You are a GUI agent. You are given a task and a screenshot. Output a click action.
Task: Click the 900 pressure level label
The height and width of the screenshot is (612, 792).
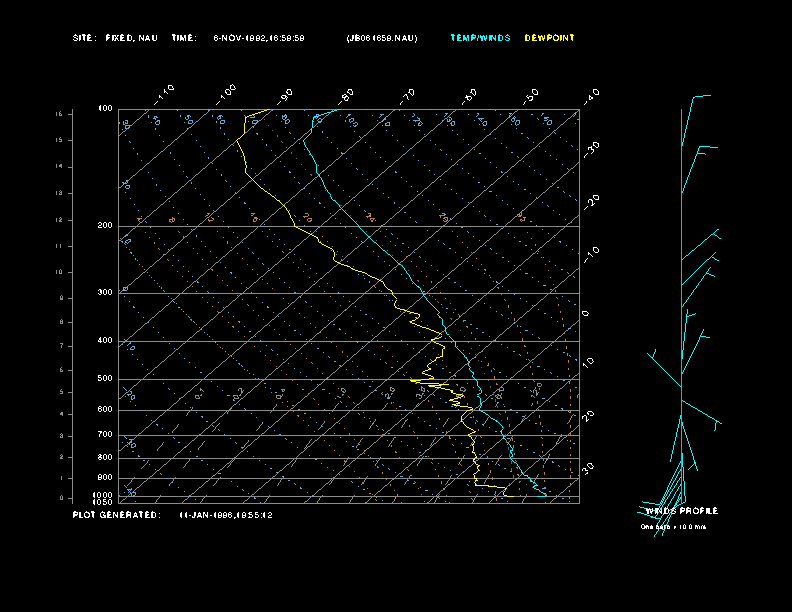pyautogui.click(x=105, y=478)
